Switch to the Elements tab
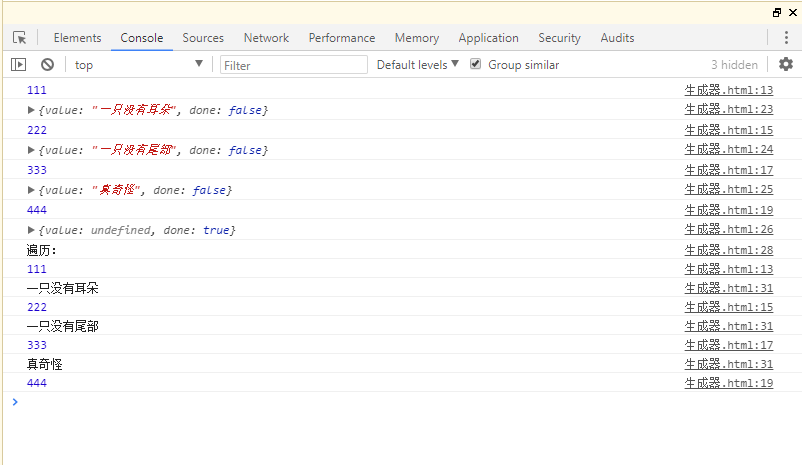 (77, 38)
